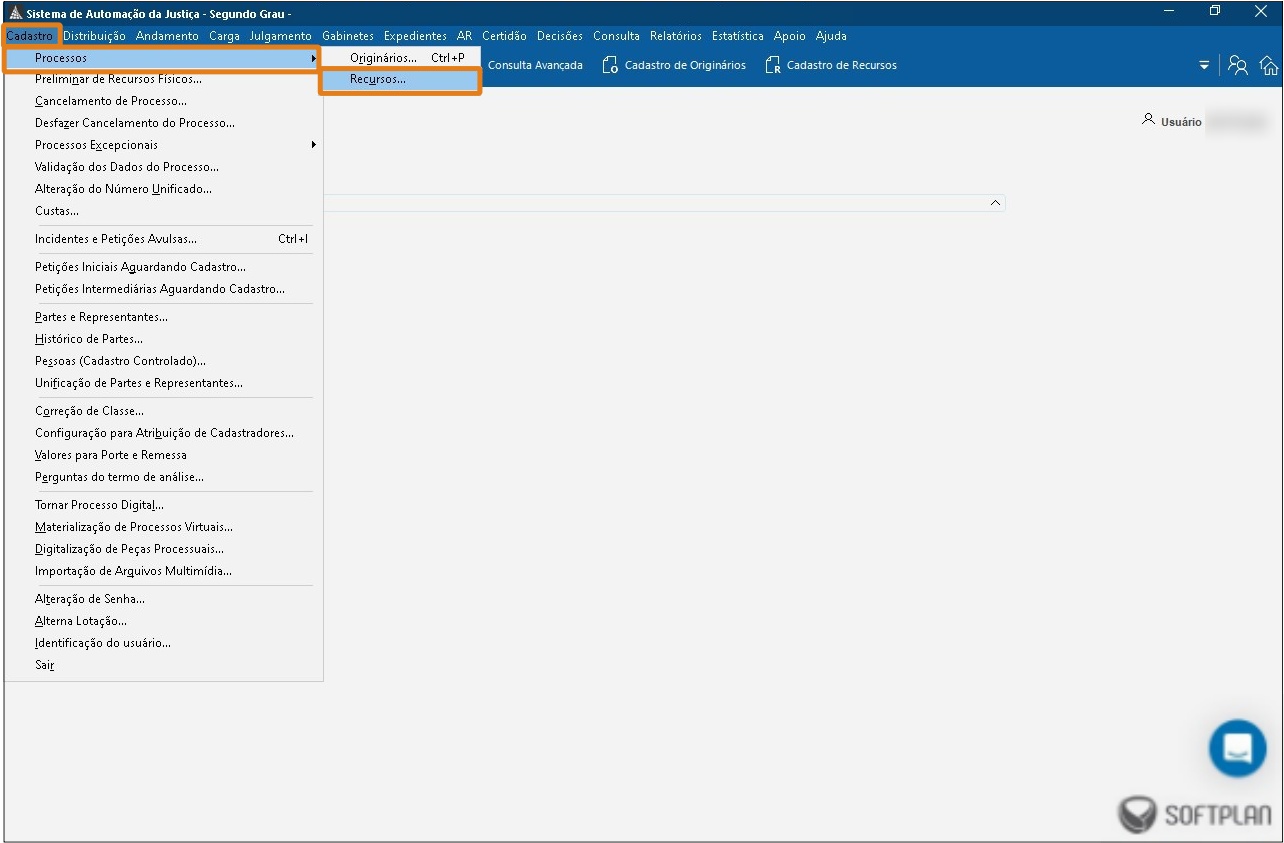Open the Ajuda menu
This screenshot has height=843, width=1284.
point(831,36)
